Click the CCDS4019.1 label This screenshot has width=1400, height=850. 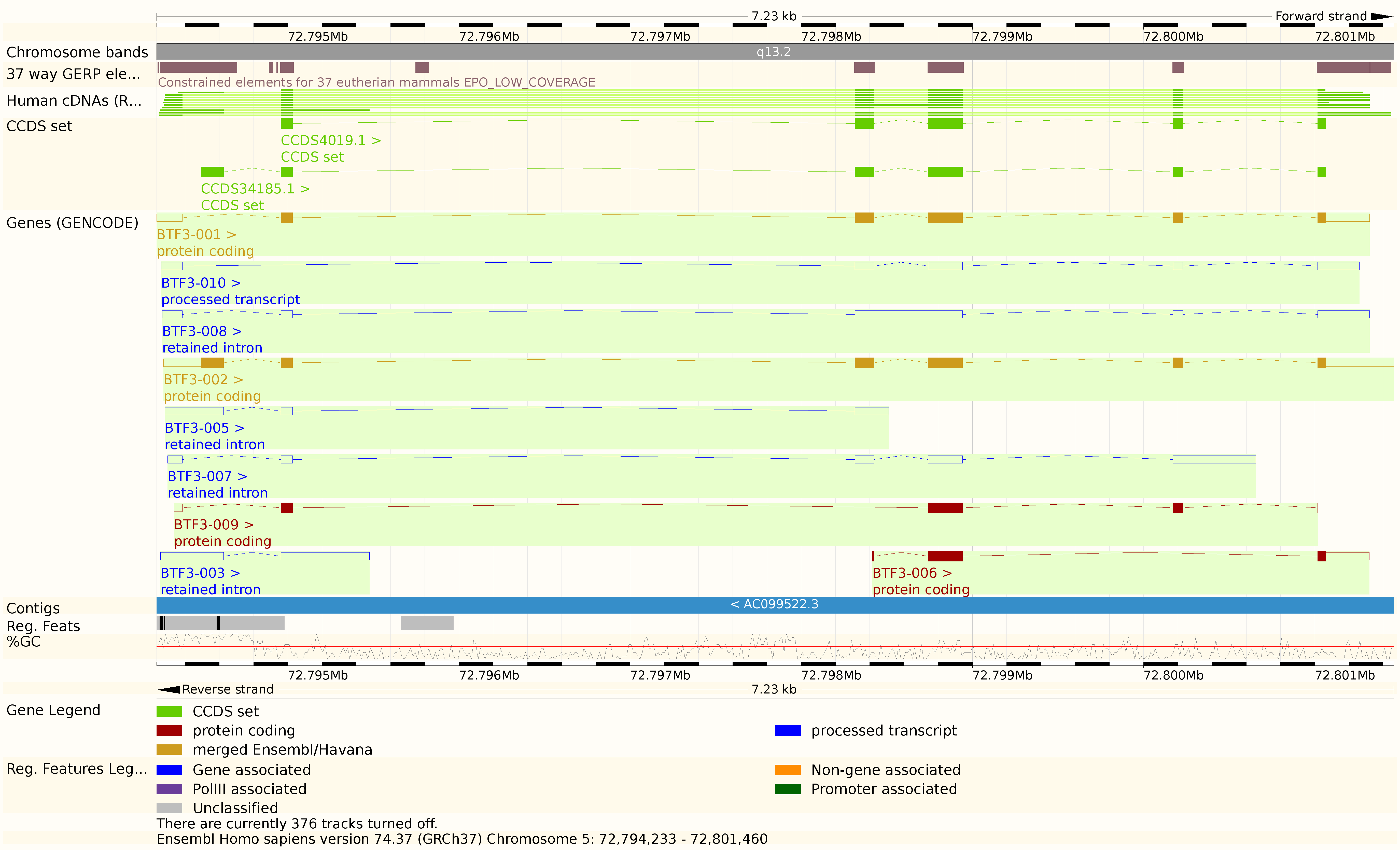331,140
